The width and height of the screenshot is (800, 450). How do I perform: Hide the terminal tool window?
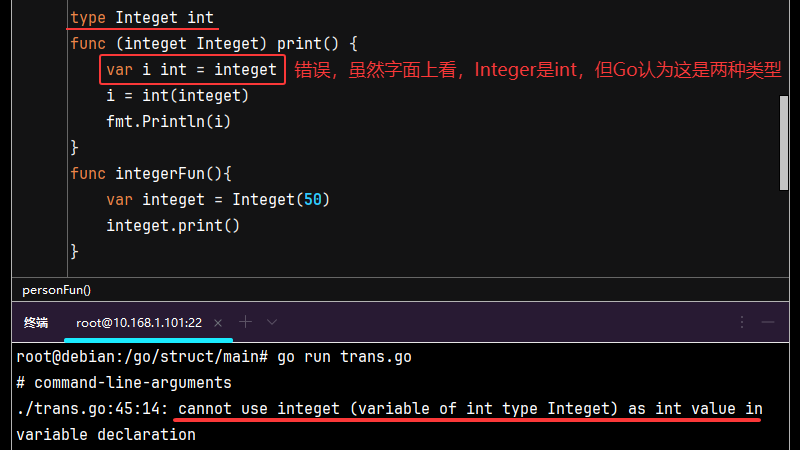click(768, 322)
